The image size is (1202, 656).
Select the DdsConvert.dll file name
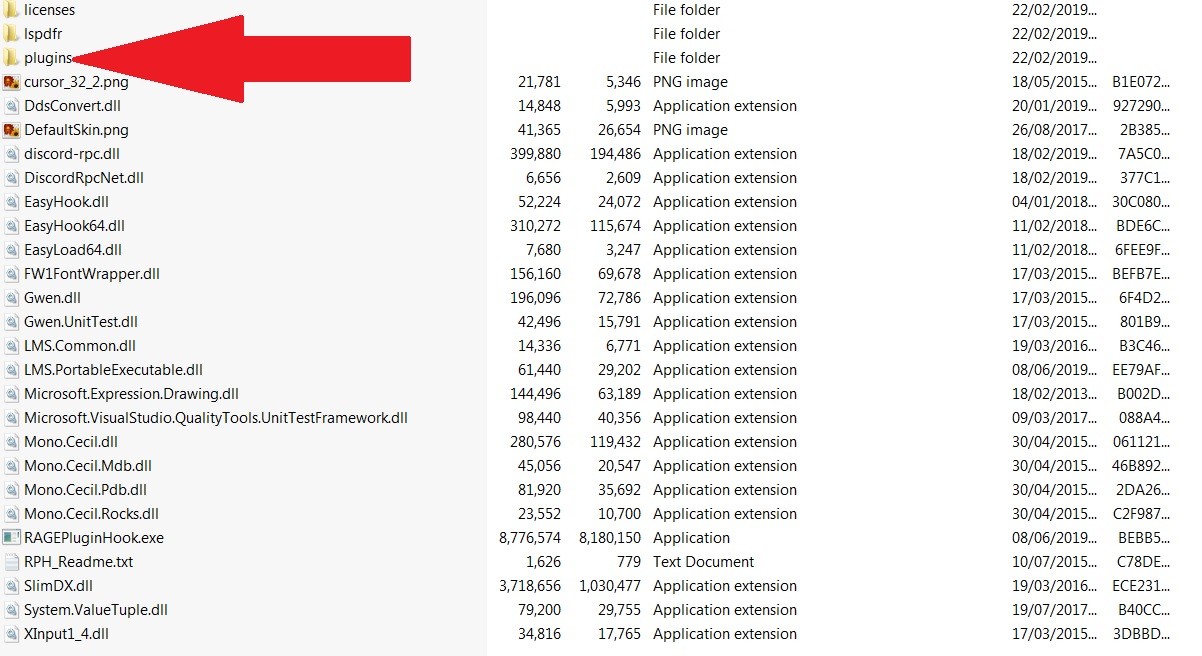(72, 106)
